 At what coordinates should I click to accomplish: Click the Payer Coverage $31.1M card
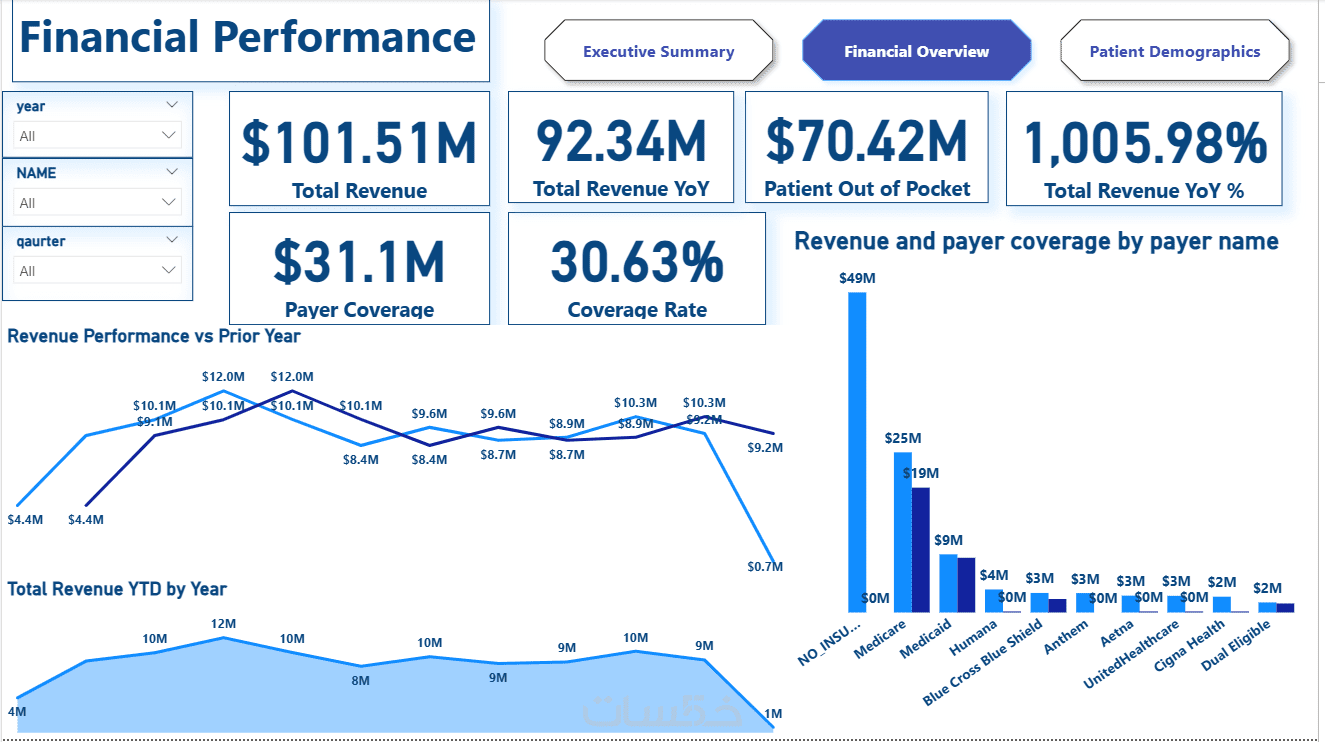pyautogui.click(x=359, y=268)
